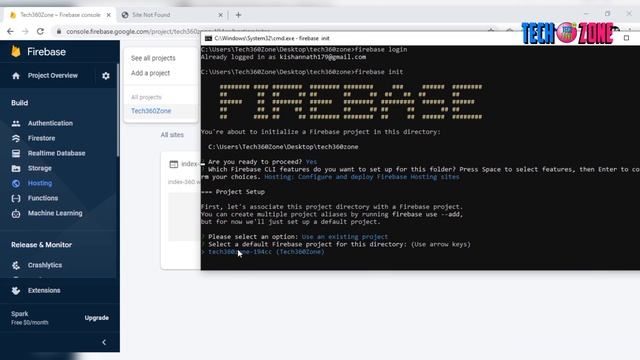The width and height of the screenshot is (640, 360).
Task: Open Firestore section
Action: tap(41, 138)
